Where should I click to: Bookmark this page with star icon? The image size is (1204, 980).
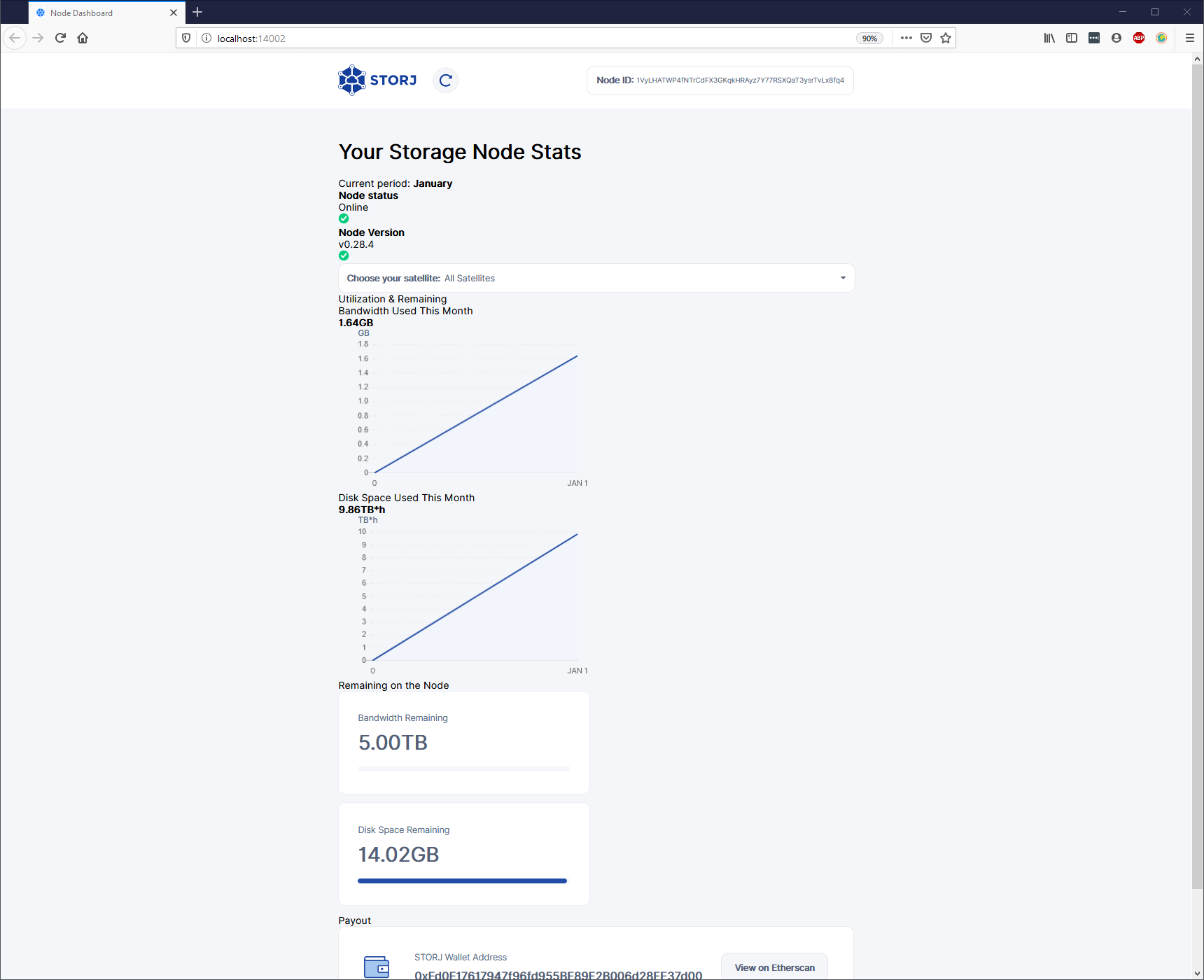pyautogui.click(x=946, y=38)
